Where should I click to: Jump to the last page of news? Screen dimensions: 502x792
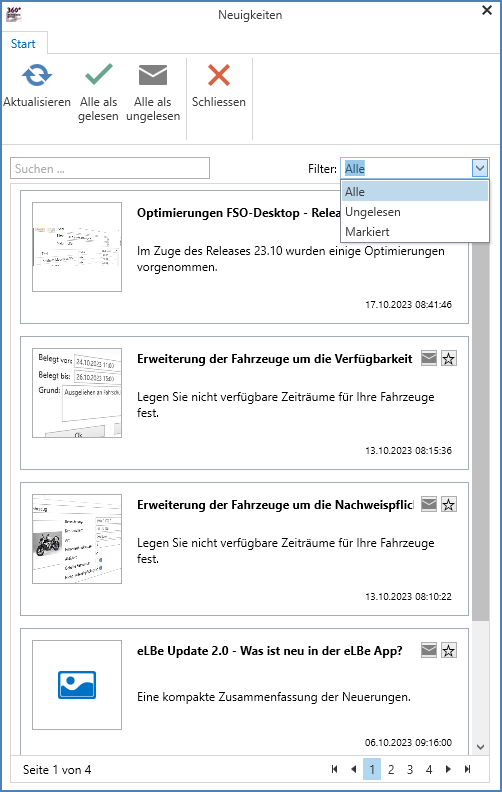pyautogui.click(x=467, y=769)
